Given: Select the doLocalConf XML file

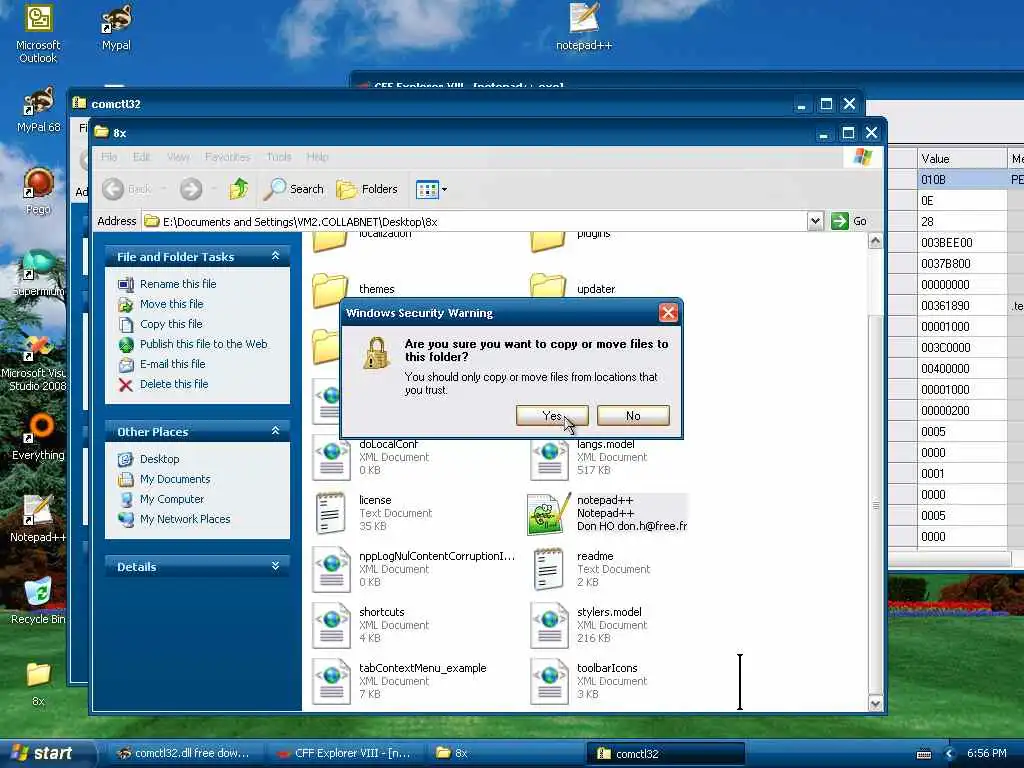Looking at the screenshot, I should pos(370,457).
